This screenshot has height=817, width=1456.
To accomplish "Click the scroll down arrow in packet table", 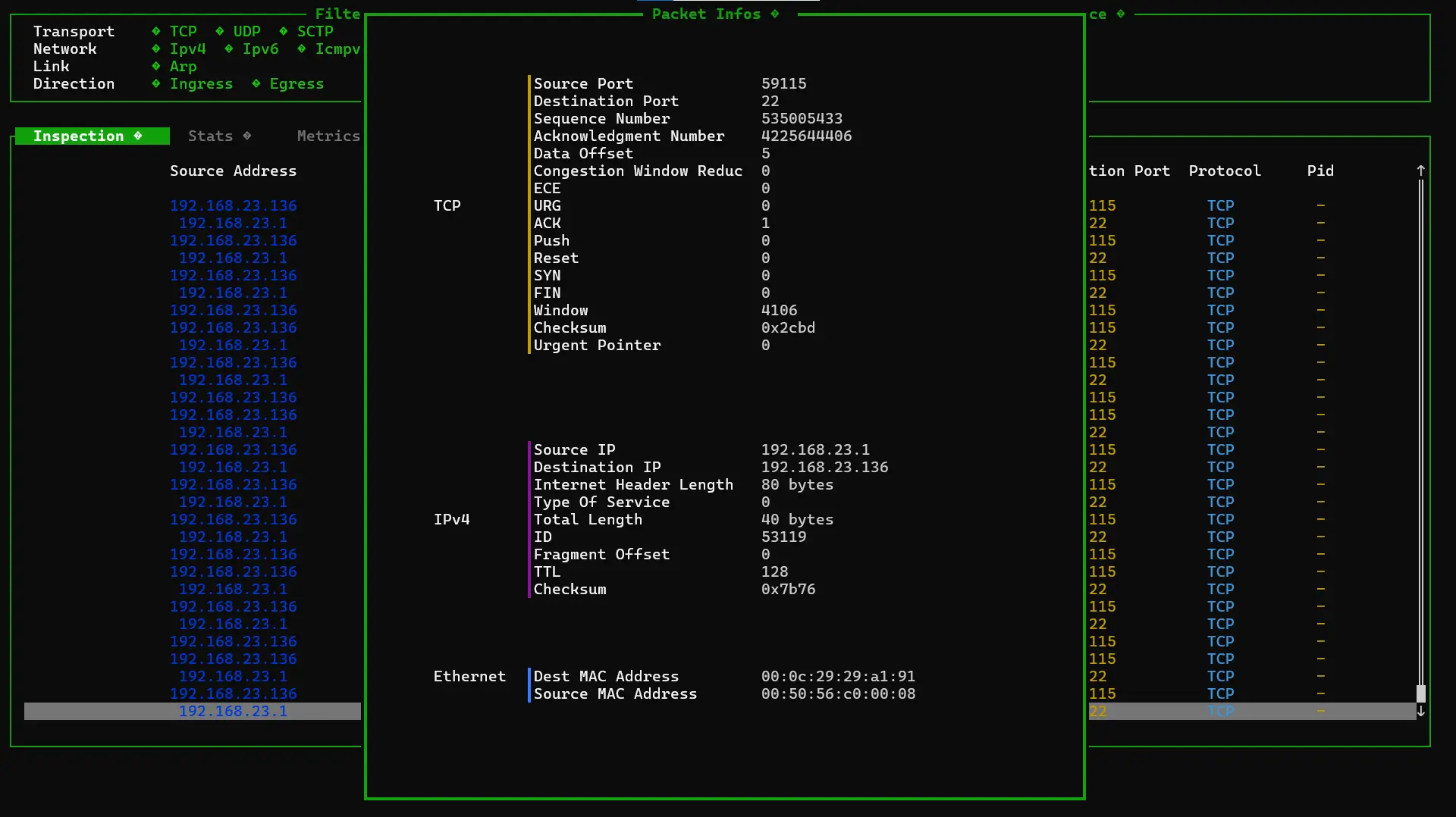I will pos(1420,712).
